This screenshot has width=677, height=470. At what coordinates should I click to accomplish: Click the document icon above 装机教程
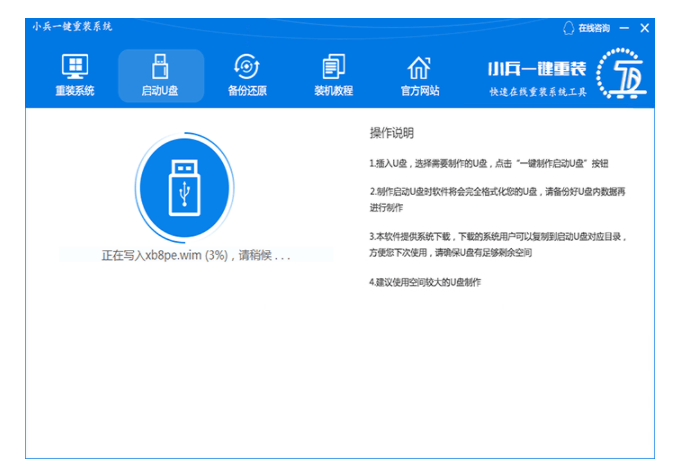coord(333,67)
